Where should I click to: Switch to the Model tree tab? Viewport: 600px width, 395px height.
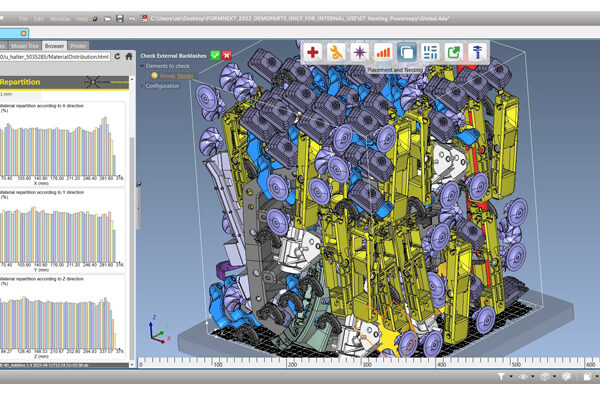tap(24, 46)
